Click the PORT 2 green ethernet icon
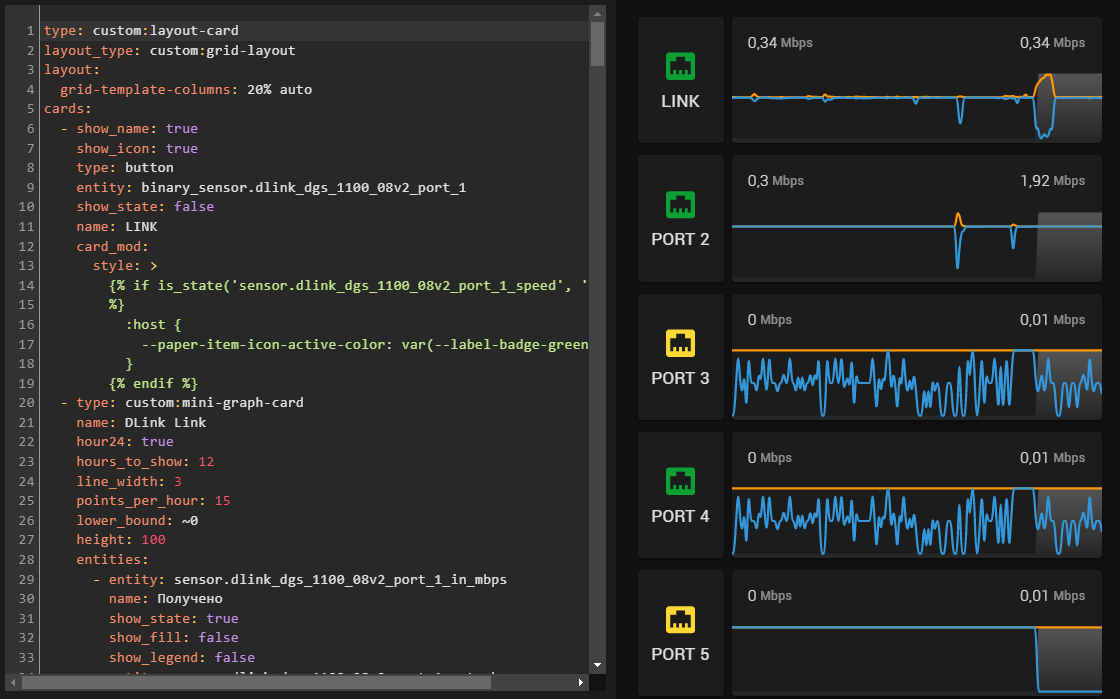 click(680, 206)
